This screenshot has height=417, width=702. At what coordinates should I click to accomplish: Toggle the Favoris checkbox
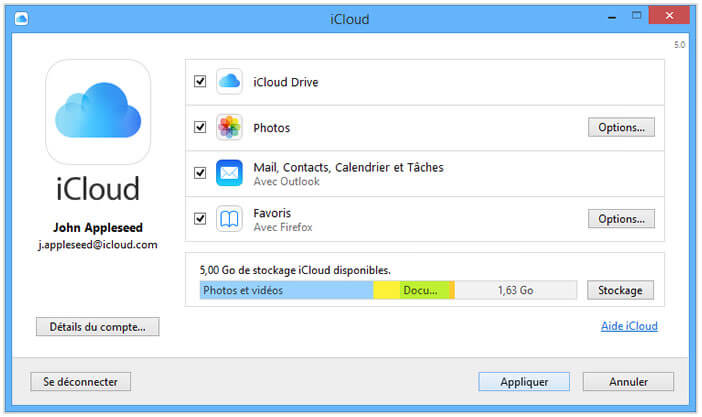click(x=200, y=219)
